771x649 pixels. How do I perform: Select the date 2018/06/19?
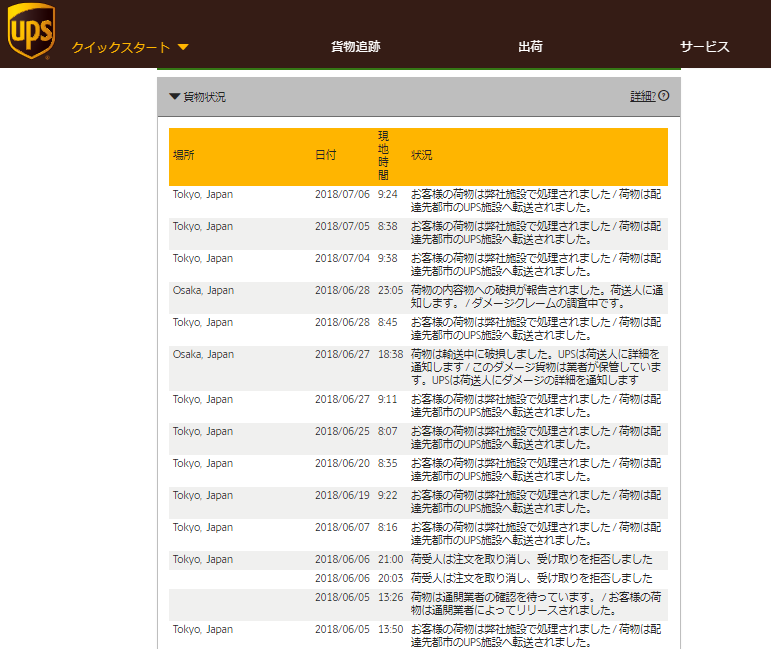342,495
